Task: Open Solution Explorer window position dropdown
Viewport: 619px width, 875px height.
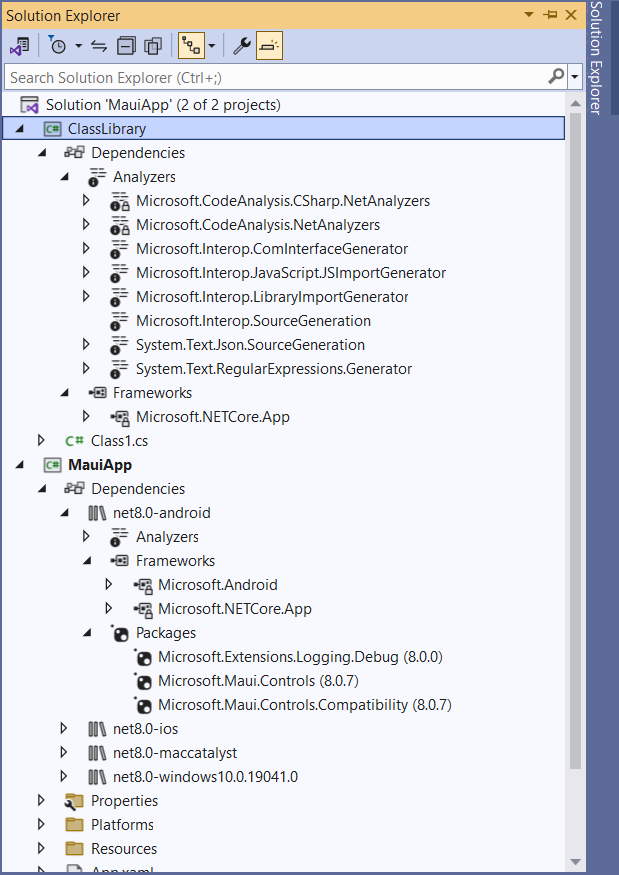Action: coord(529,15)
